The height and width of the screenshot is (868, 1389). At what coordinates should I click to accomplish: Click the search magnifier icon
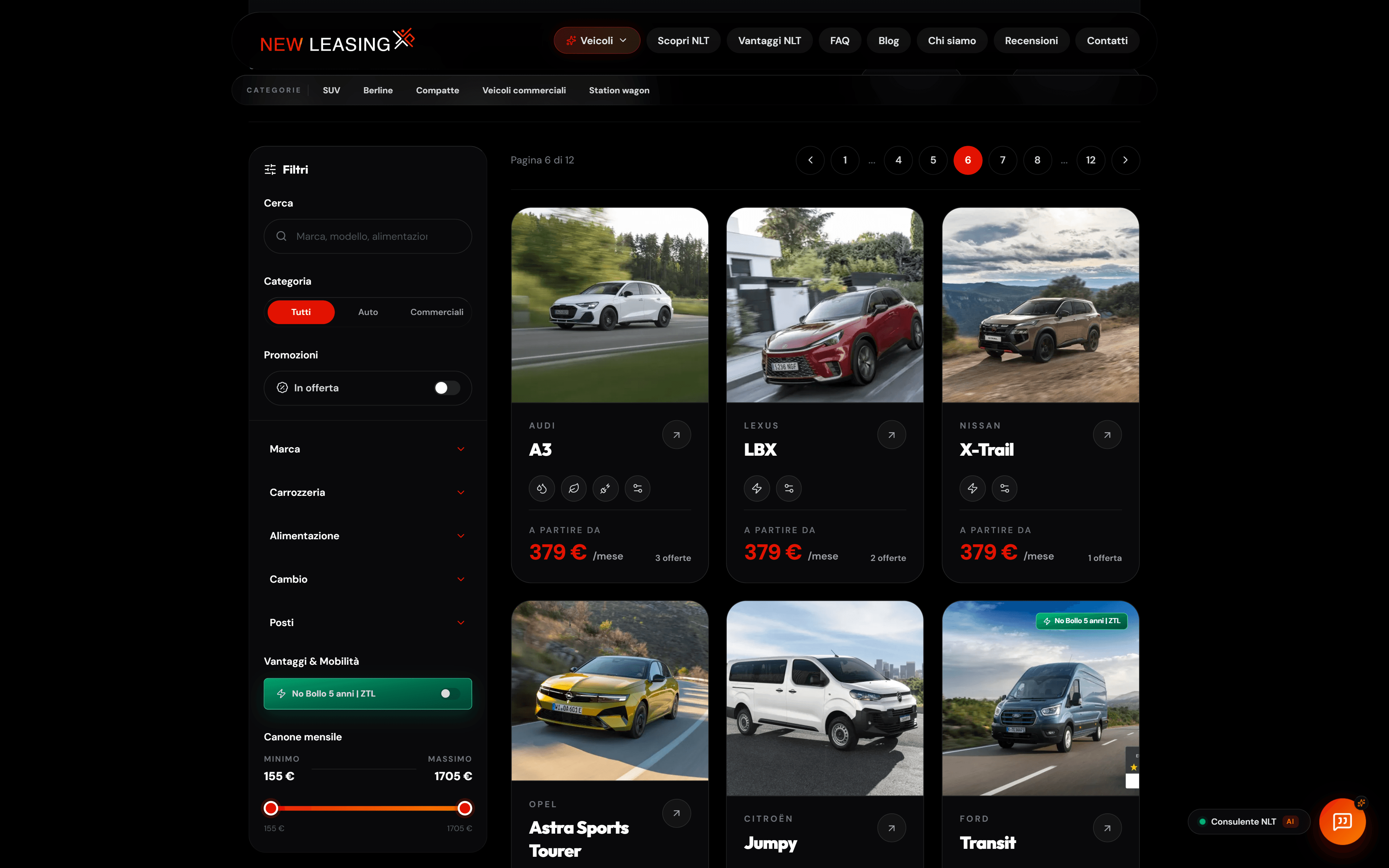pos(281,236)
